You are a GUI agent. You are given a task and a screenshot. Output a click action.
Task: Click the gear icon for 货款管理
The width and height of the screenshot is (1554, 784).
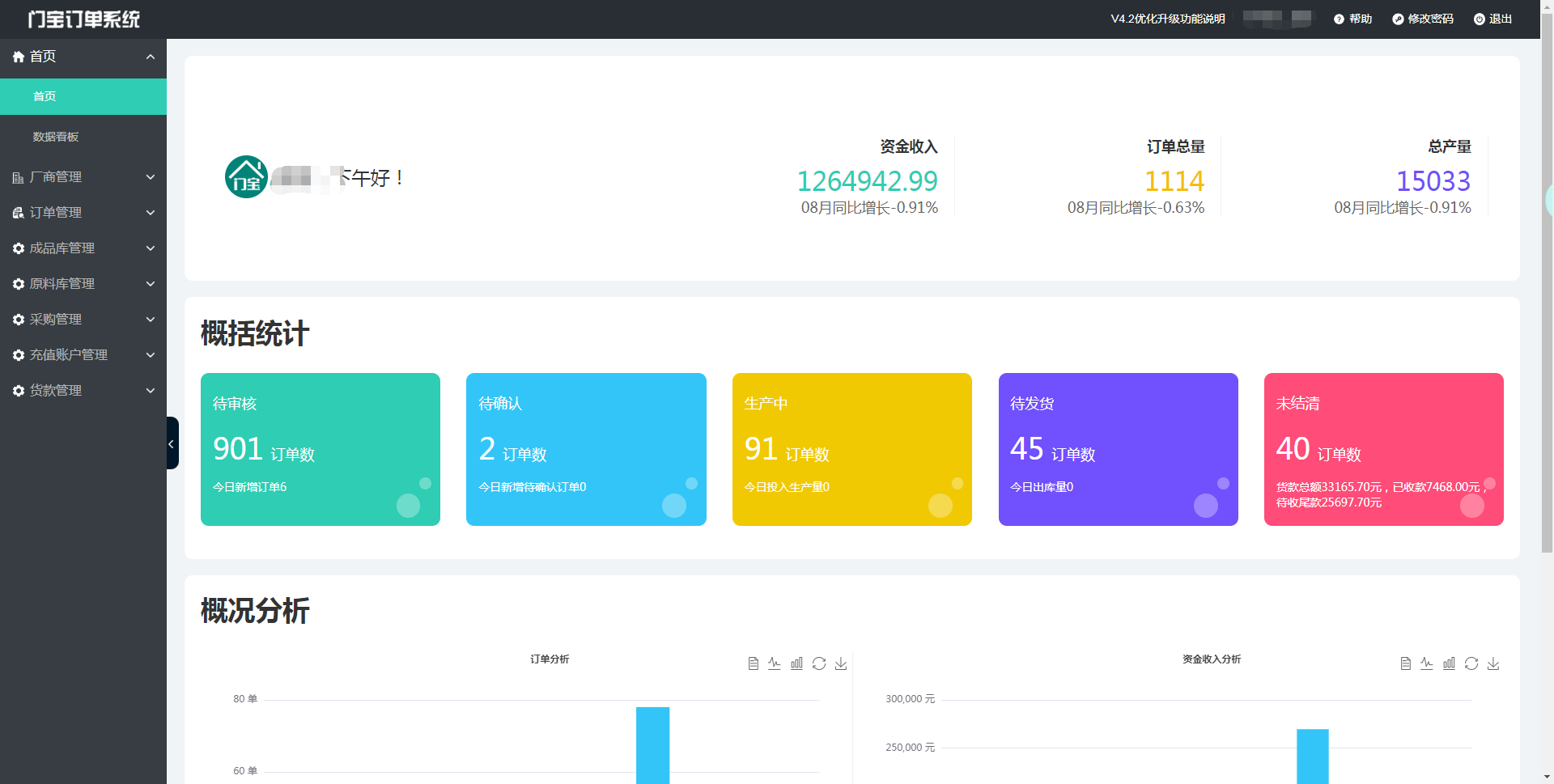coord(19,391)
